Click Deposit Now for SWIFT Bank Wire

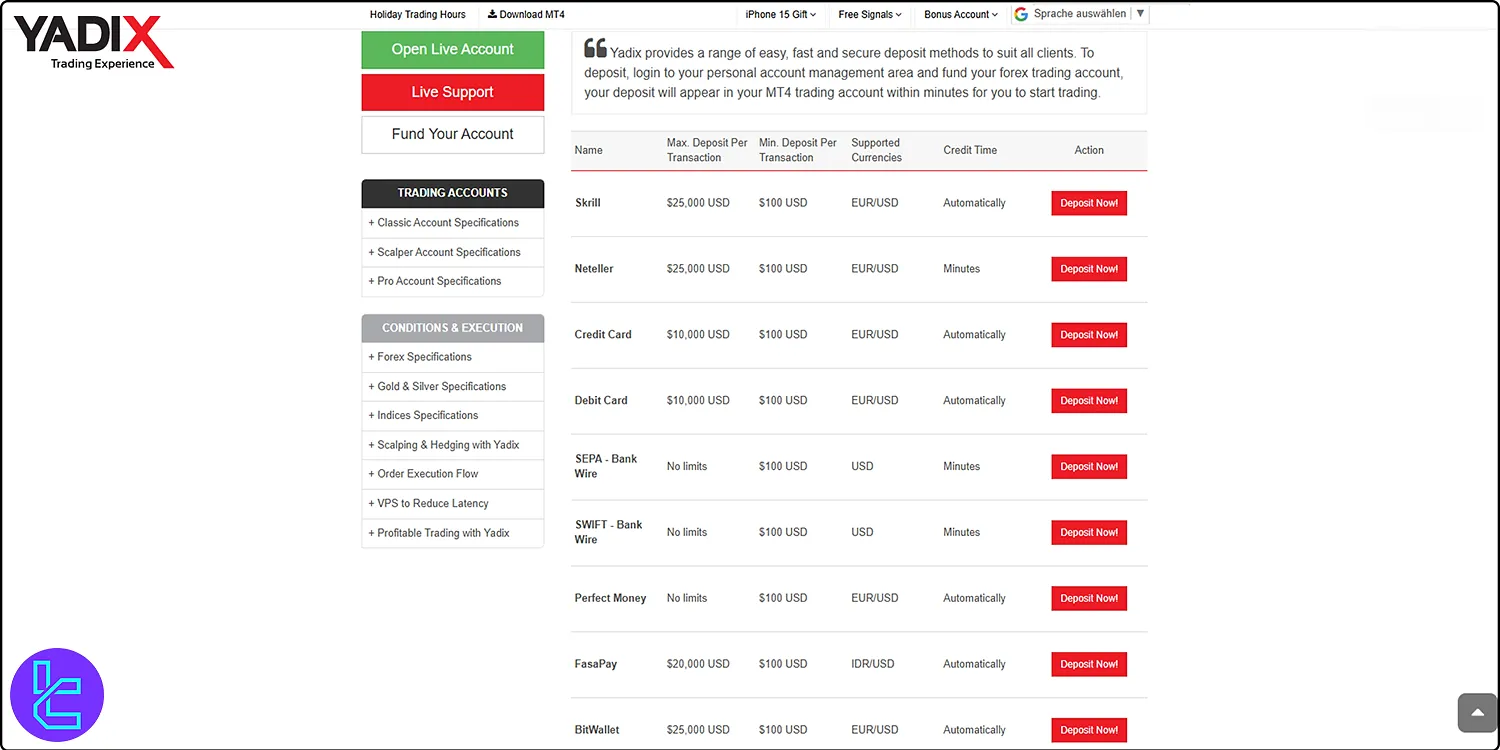[1089, 533]
